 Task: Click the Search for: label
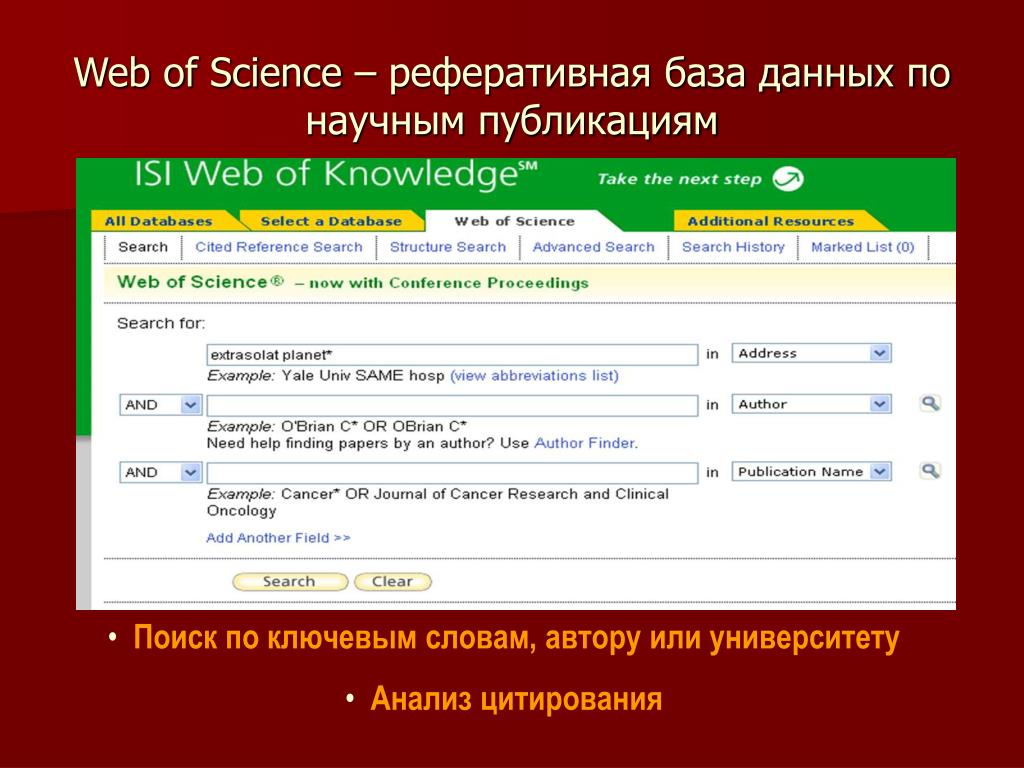[161, 323]
